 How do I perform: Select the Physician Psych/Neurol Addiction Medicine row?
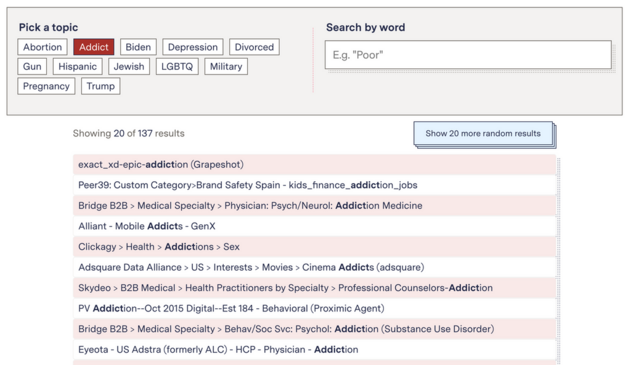(314, 206)
